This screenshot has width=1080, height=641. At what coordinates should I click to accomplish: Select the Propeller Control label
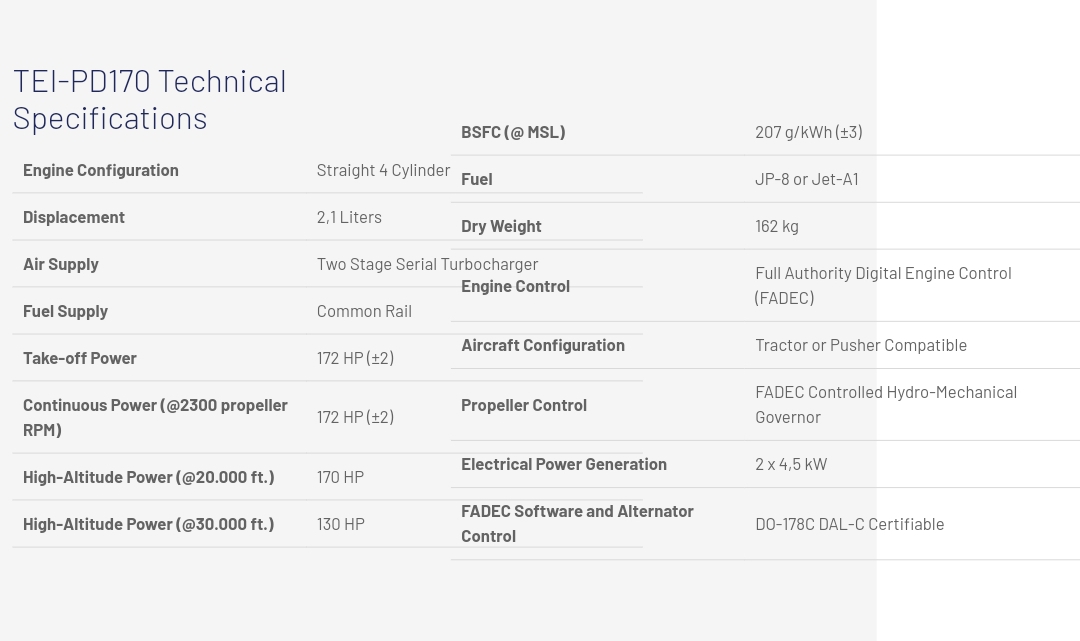click(524, 404)
